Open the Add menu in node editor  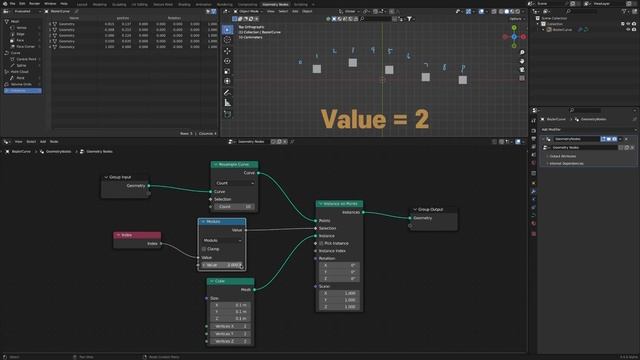coord(43,142)
